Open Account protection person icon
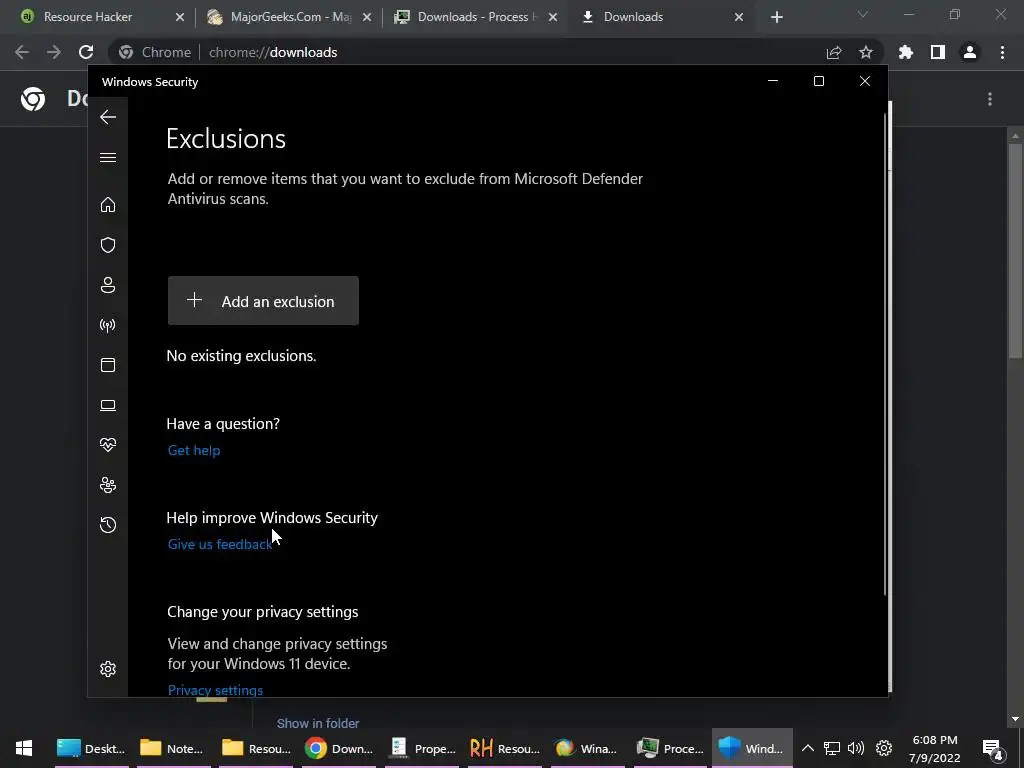Screen dimensions: 1024x768 [x=108, y=285]
